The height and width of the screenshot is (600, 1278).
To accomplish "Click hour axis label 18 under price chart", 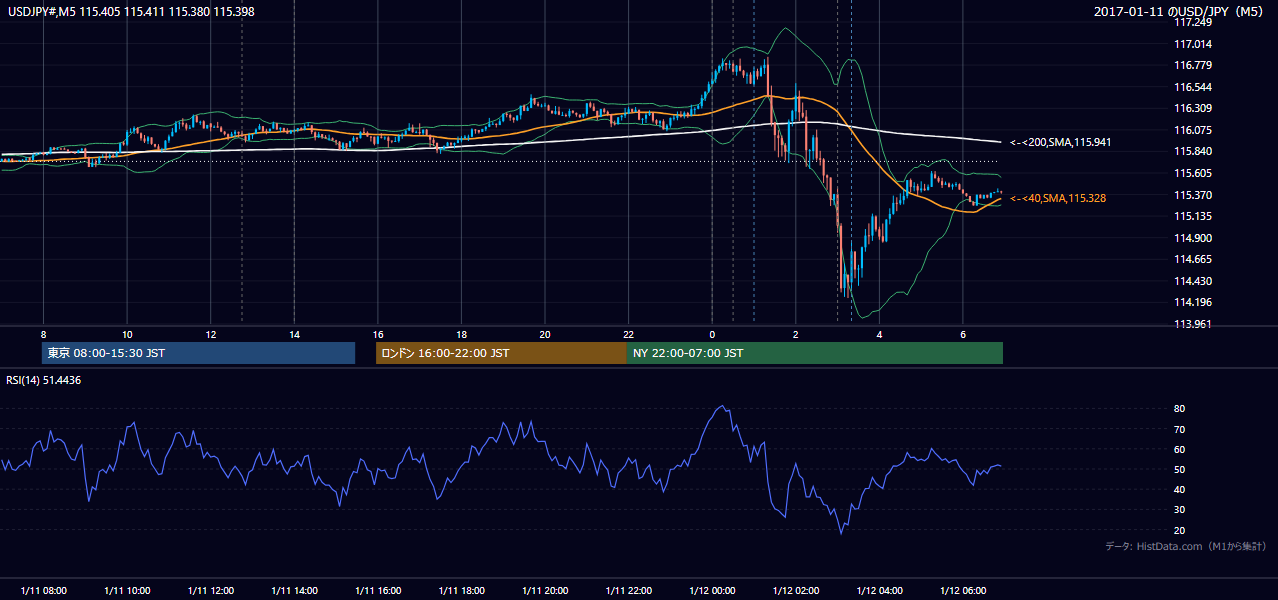I will 461,334.
